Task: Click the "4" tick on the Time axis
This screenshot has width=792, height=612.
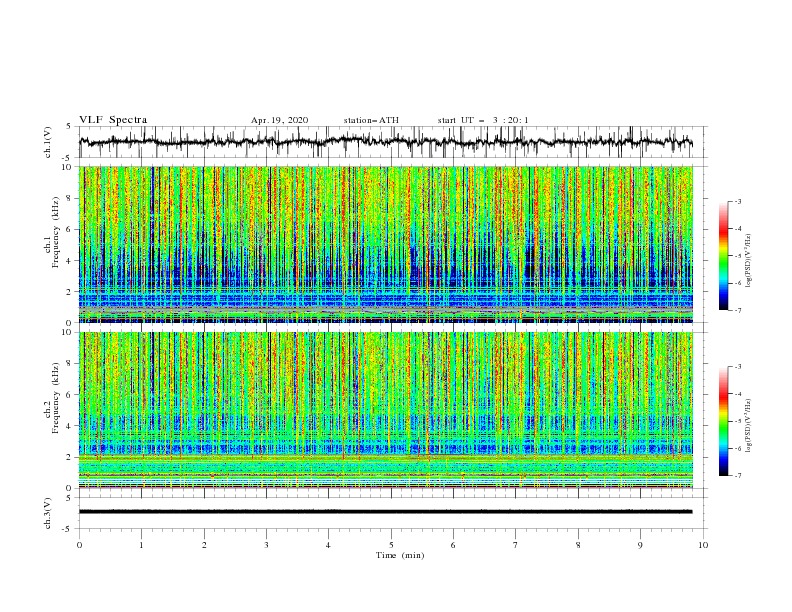Action: pos(328,545)
